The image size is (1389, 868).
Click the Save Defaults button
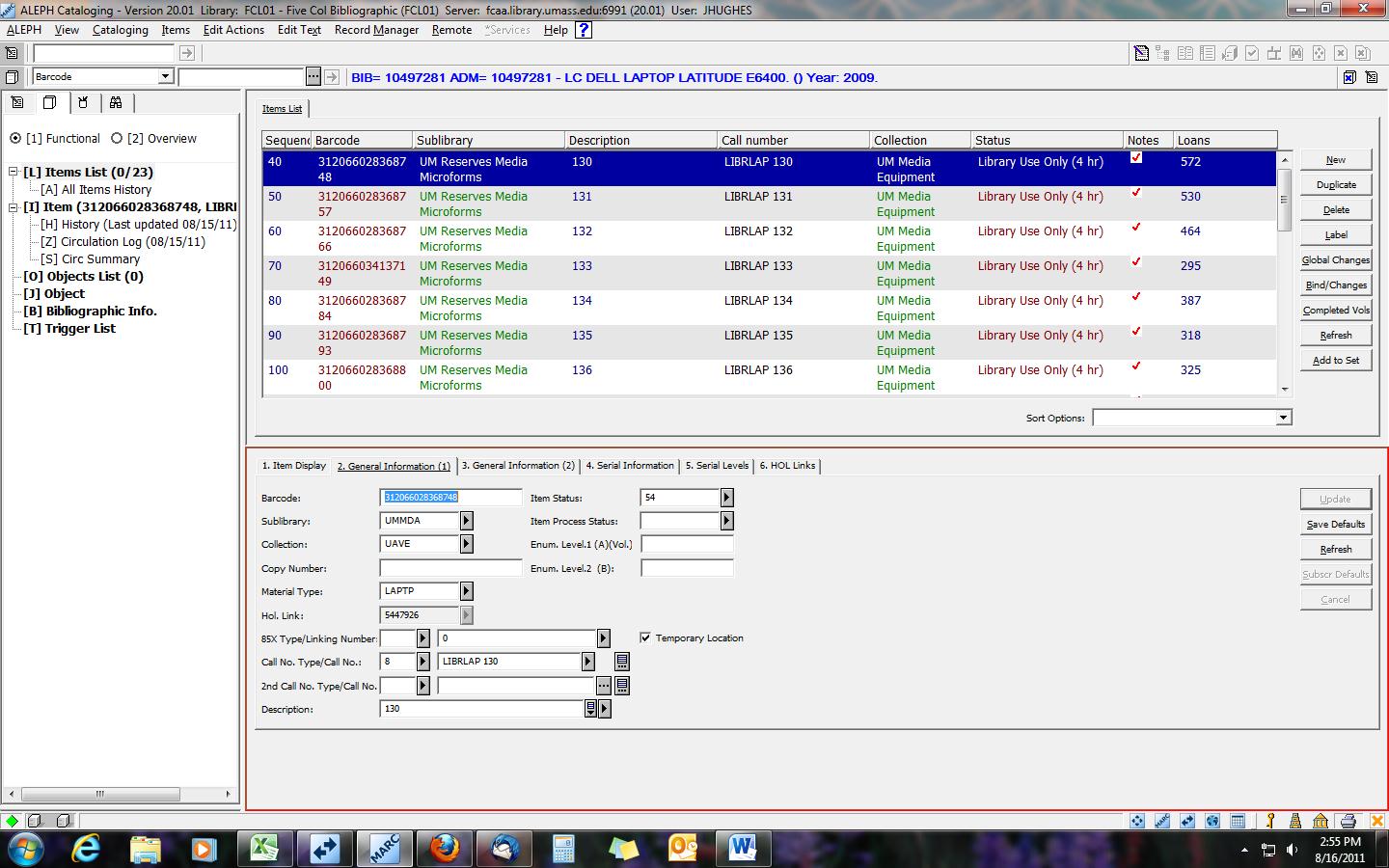pos(1335,525)
